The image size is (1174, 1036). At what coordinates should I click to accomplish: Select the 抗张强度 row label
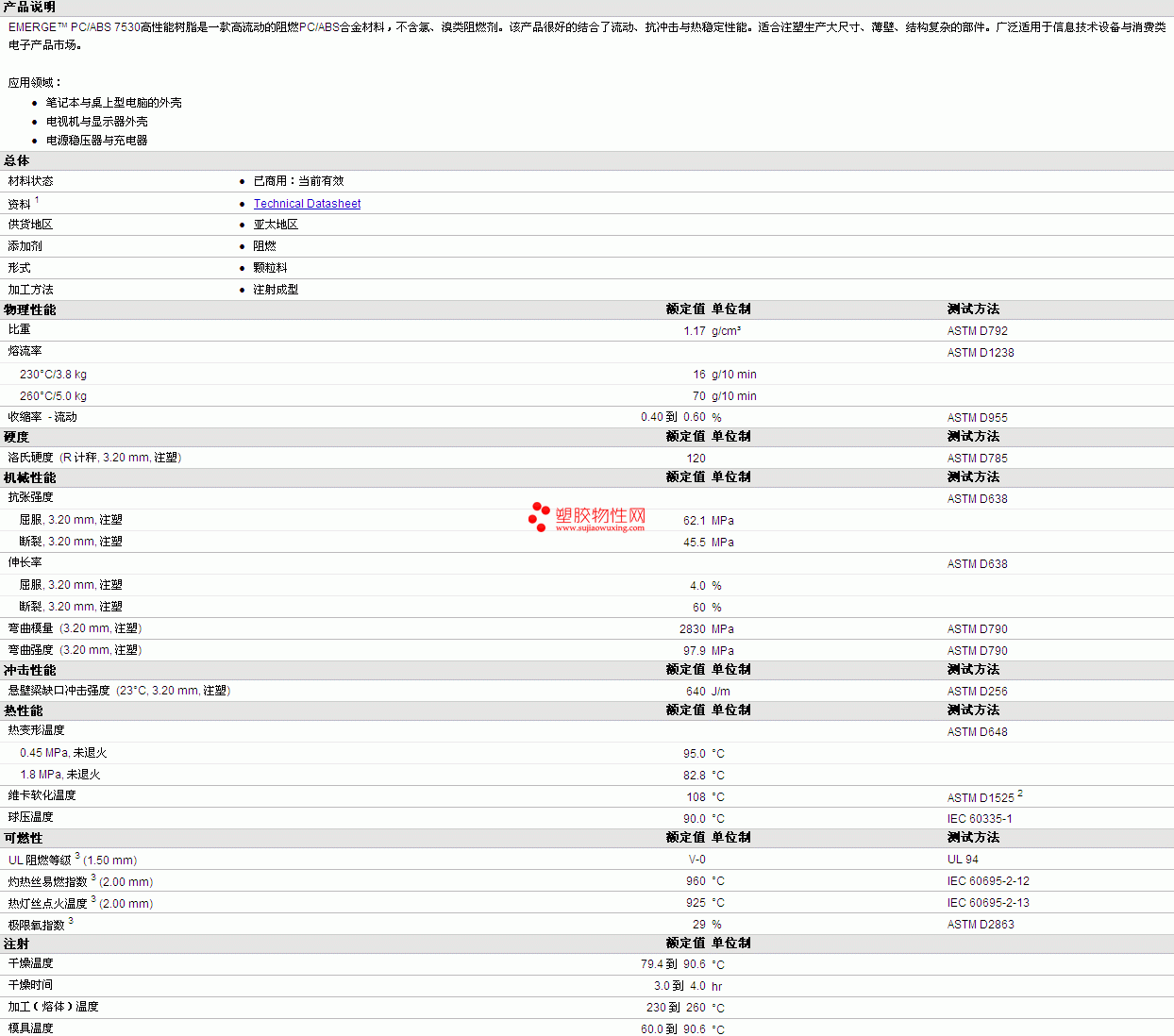coord(30,497)
